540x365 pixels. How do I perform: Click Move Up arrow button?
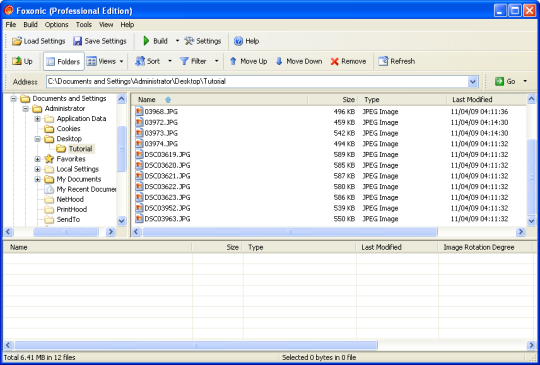click(248, 61)
